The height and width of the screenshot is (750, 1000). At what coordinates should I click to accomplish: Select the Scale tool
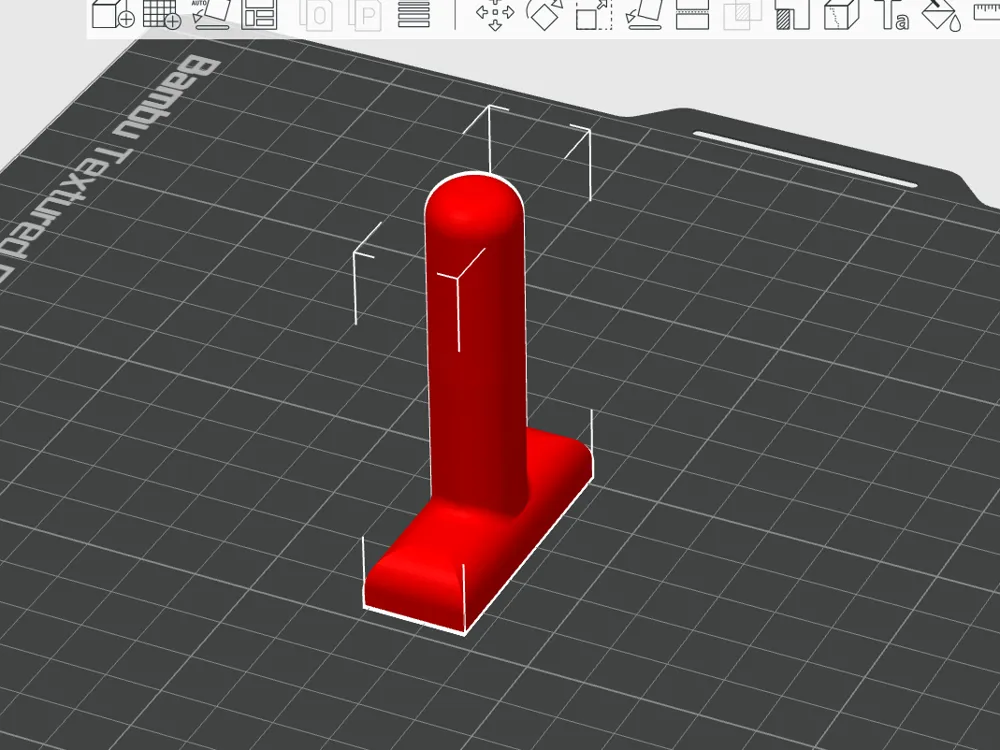pos(594,14)
